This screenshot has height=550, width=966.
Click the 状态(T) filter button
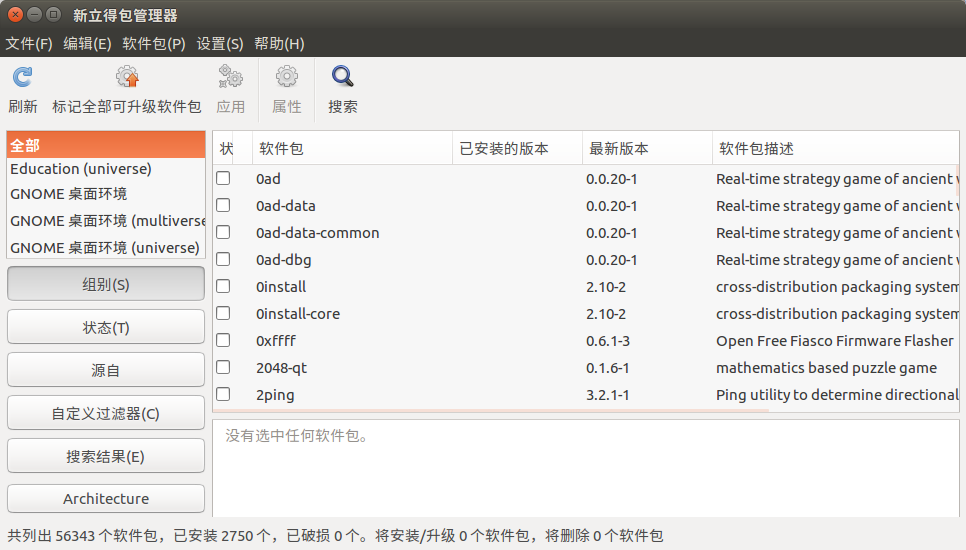pyautogui.click(x=106, y=327)
